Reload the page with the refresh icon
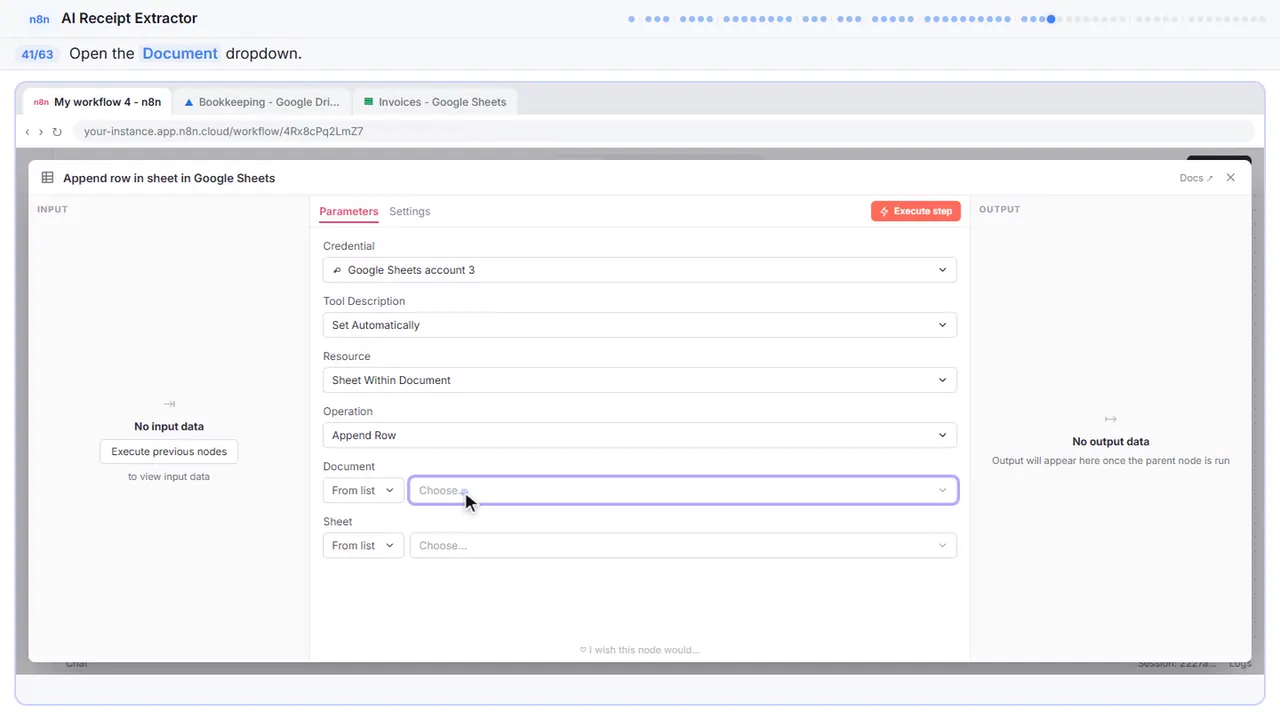This screenshot has height=720, width=1280. (57, 131)
